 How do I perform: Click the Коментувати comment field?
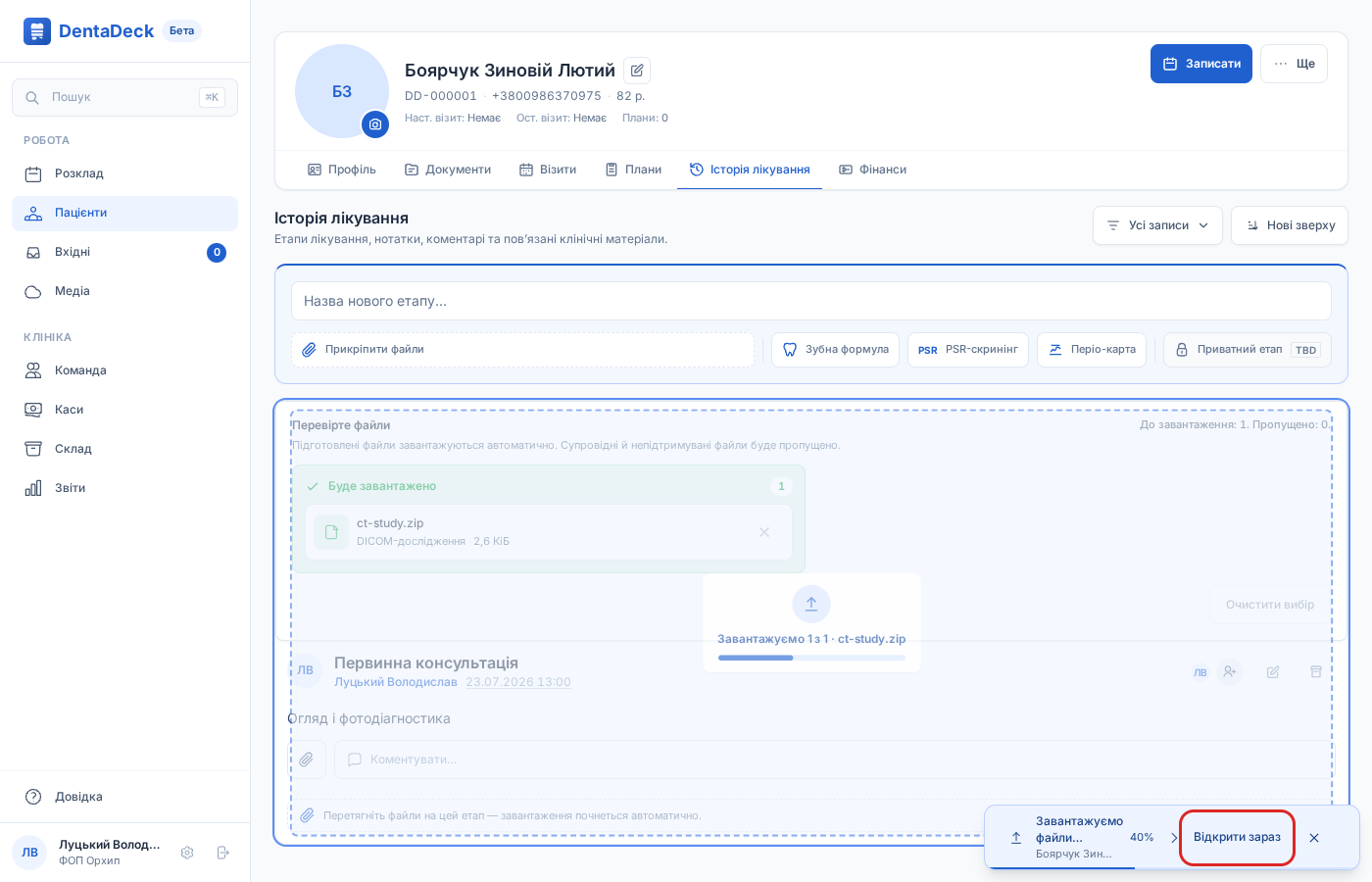point(833,759)
